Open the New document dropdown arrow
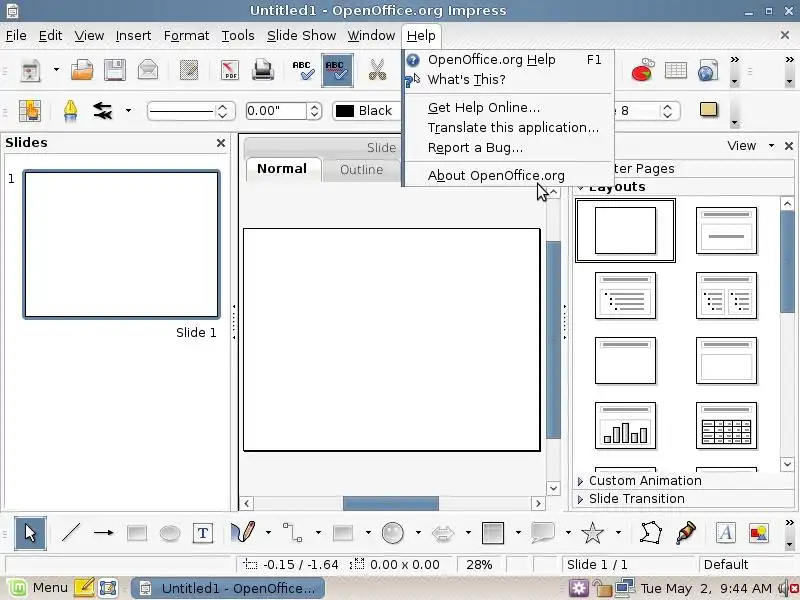 (x=56, y=70)
